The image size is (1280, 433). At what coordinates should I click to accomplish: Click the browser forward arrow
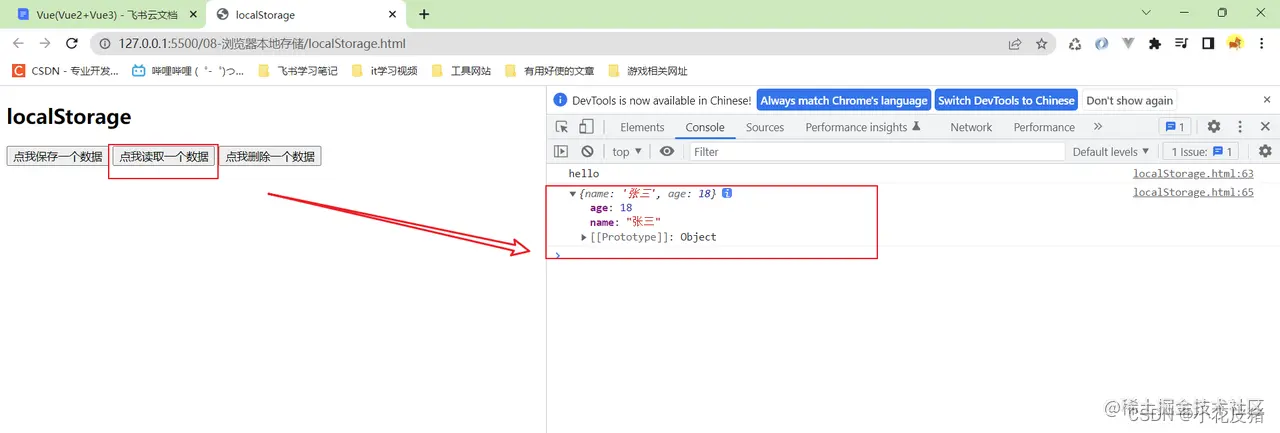pyautogui.click(x=45, y=44)
